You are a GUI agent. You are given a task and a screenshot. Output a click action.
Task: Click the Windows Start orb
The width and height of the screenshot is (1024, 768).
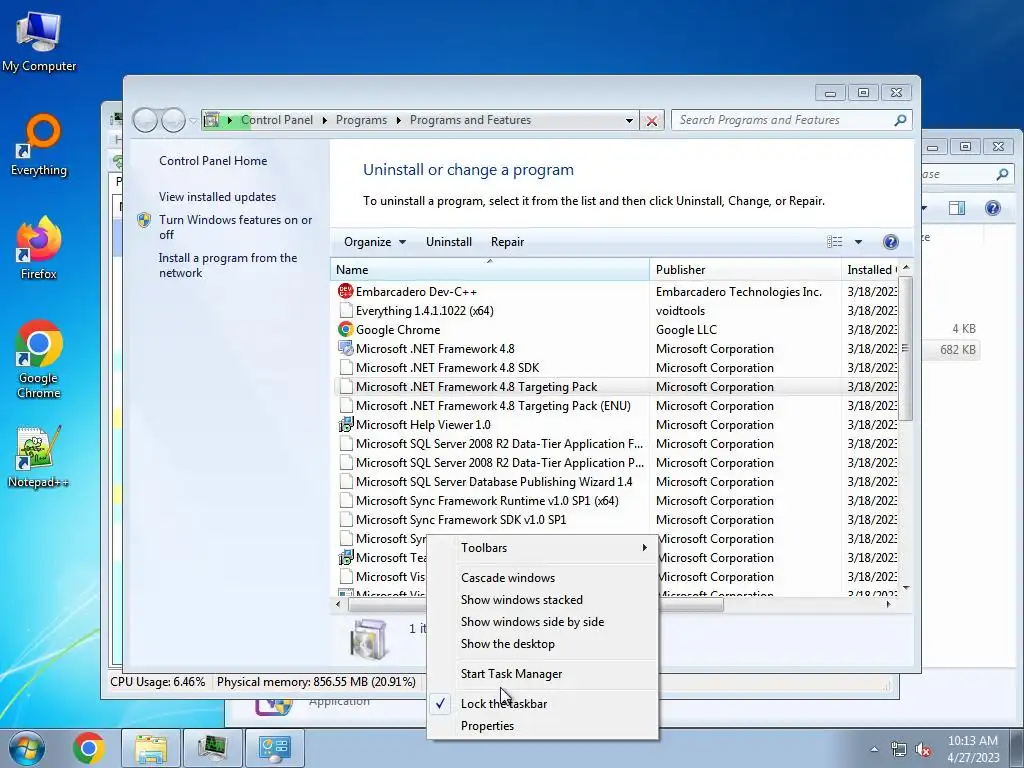pyautogui.click(x=26, y=748)
